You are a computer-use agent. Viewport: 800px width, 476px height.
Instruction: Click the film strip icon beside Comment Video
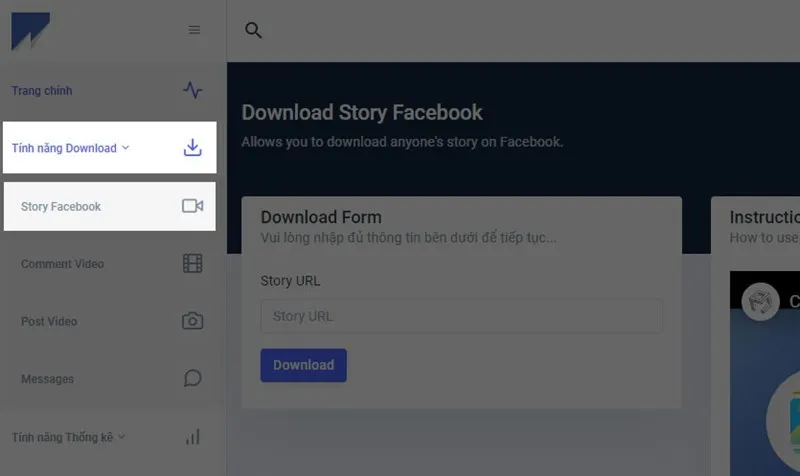pyautogui.click(x=192, y=263)
